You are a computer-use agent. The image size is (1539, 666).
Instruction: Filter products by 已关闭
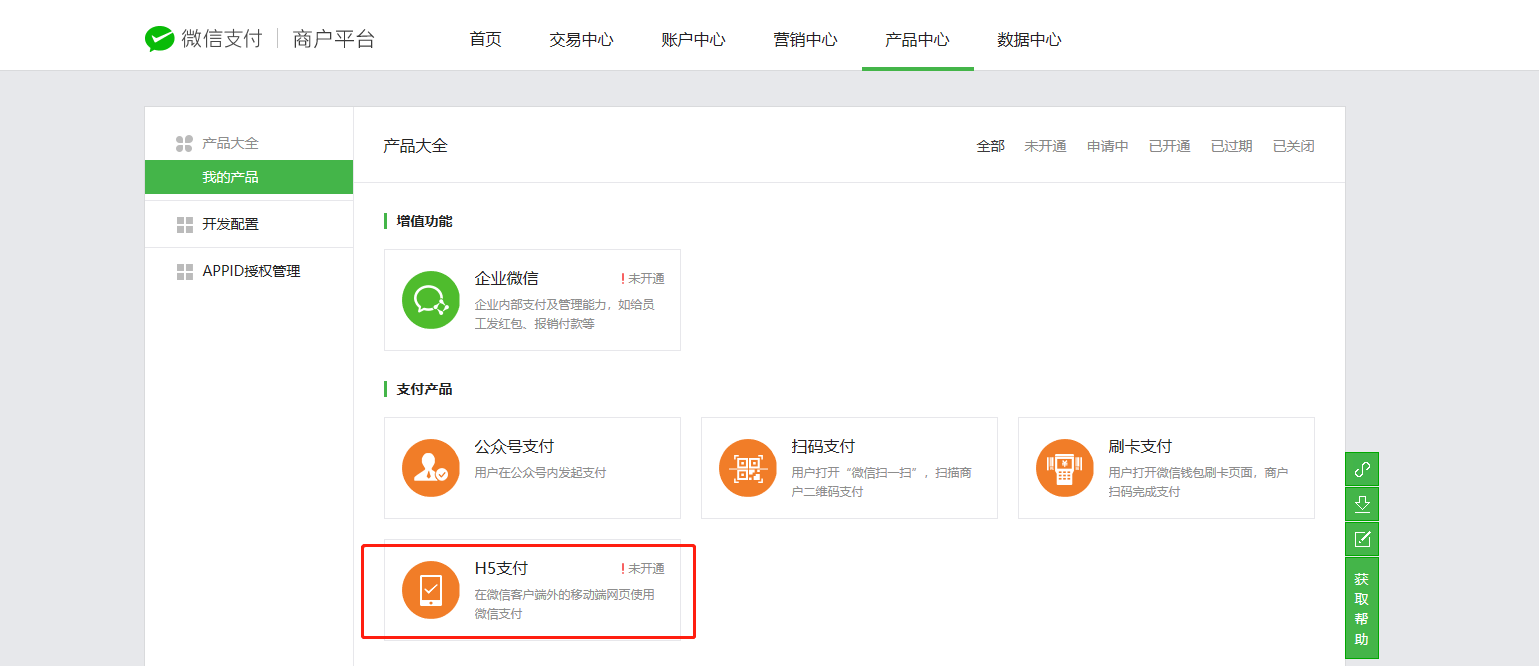(1293, 146)
